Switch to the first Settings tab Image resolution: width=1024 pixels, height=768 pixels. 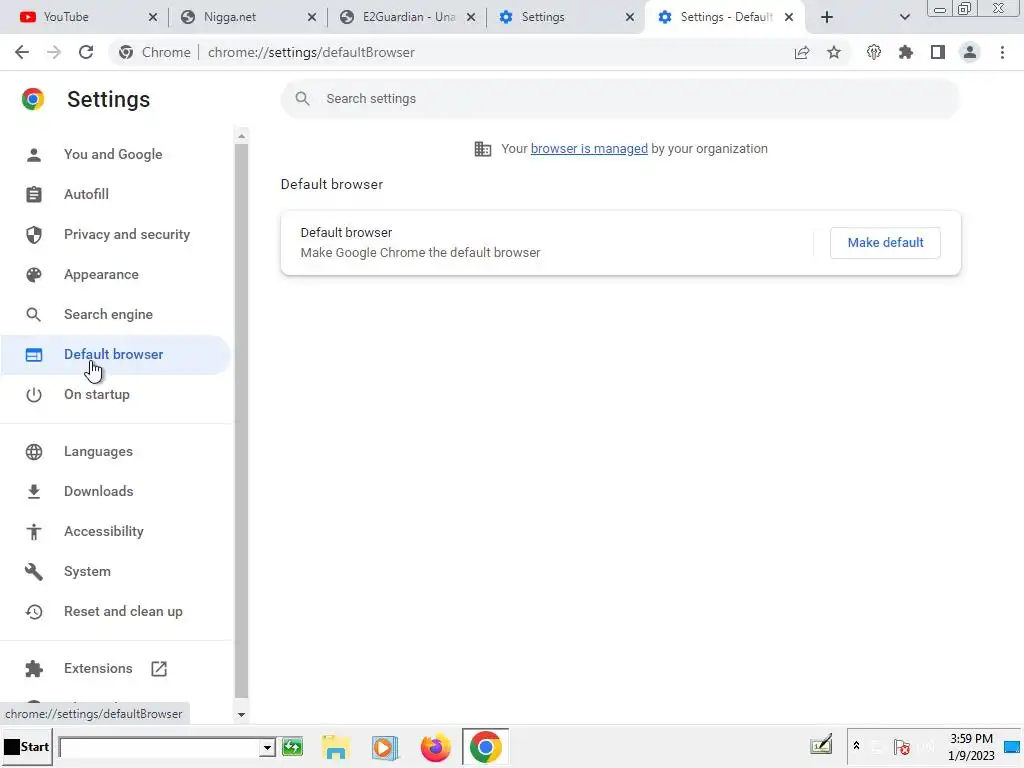point(565,17)
